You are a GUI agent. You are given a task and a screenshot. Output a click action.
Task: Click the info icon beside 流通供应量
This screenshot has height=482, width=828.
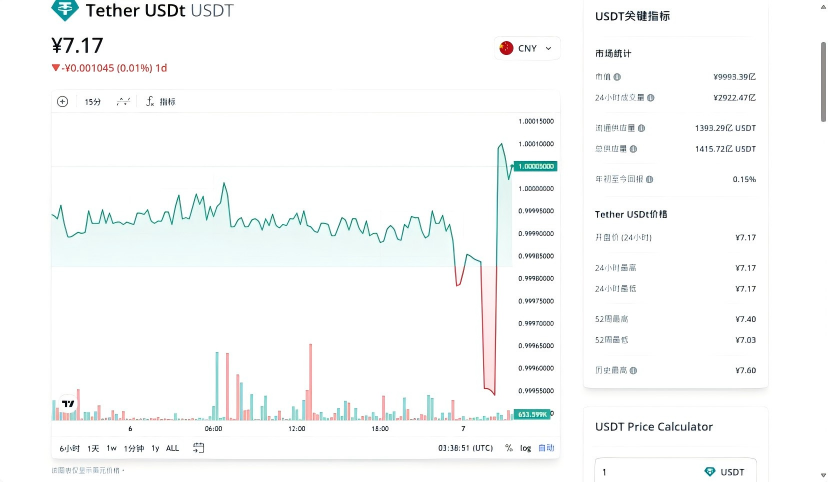click(x=641, y=128)
